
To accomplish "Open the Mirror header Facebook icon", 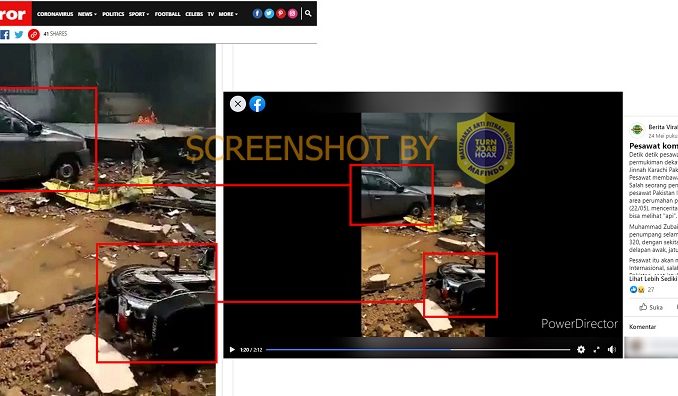I will click(257, 13).
